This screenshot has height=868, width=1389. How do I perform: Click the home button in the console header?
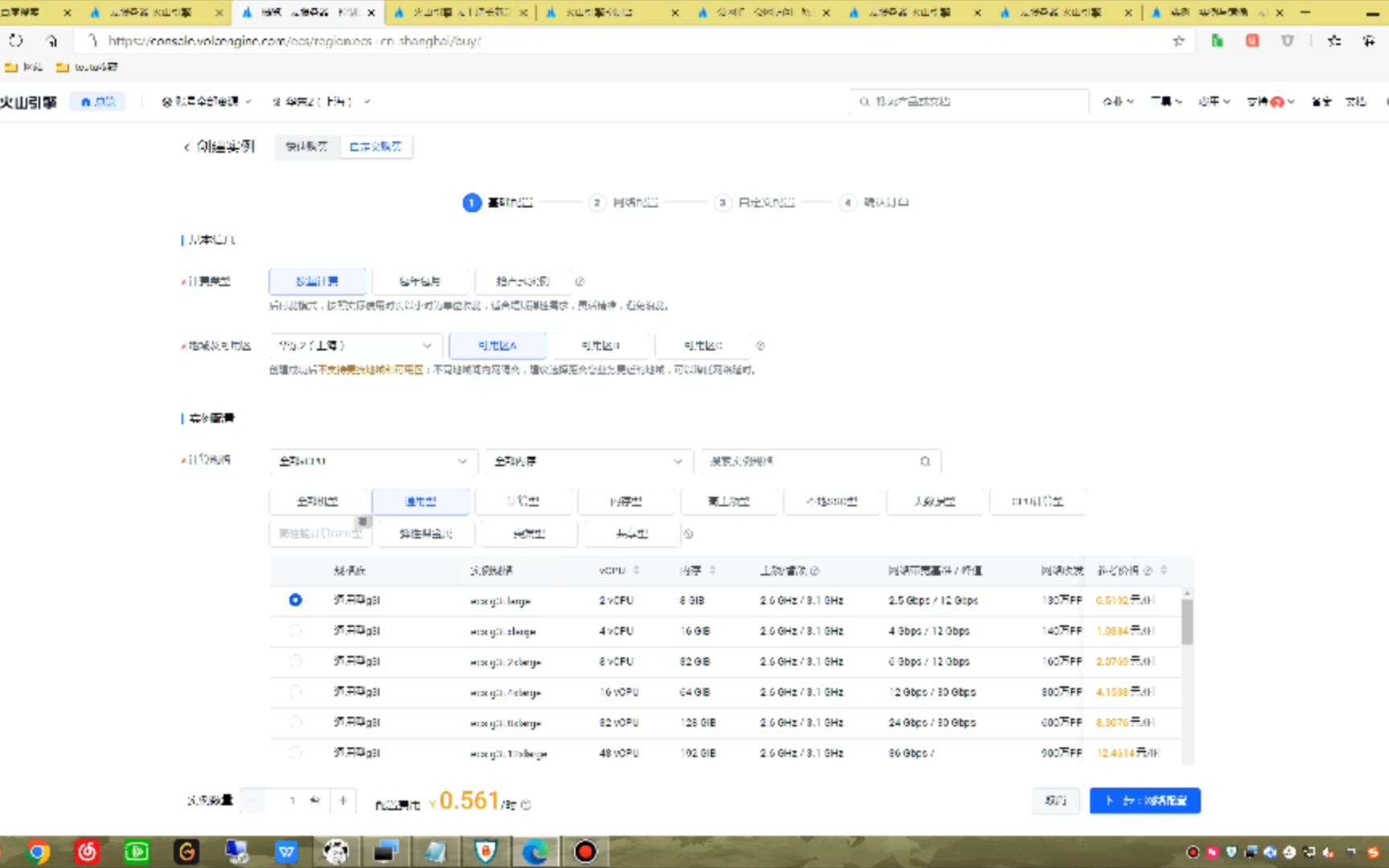[x=98, y=102]
